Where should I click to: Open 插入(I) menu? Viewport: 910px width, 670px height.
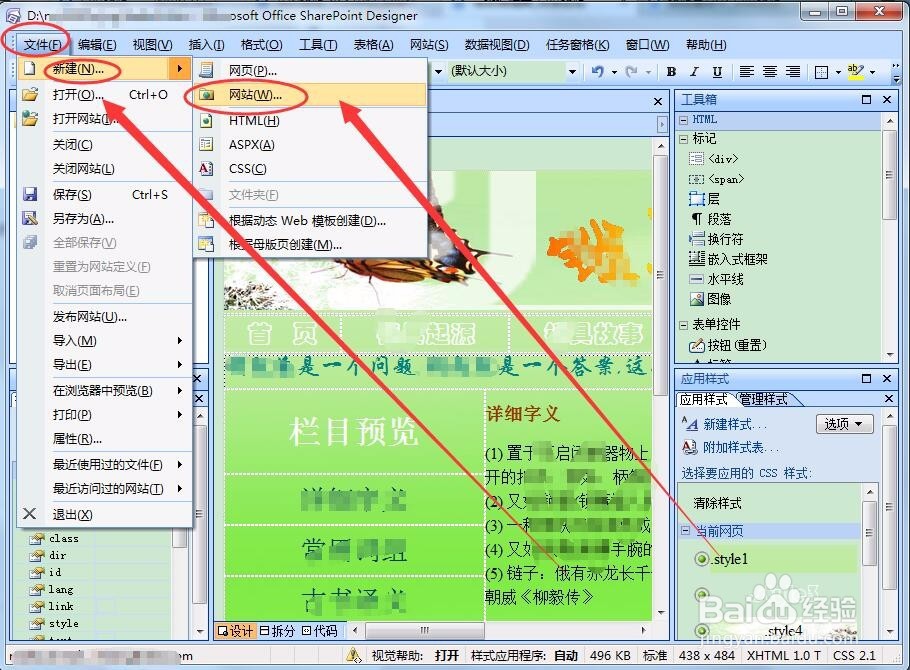pyautogui.click(x=206, y=45)
